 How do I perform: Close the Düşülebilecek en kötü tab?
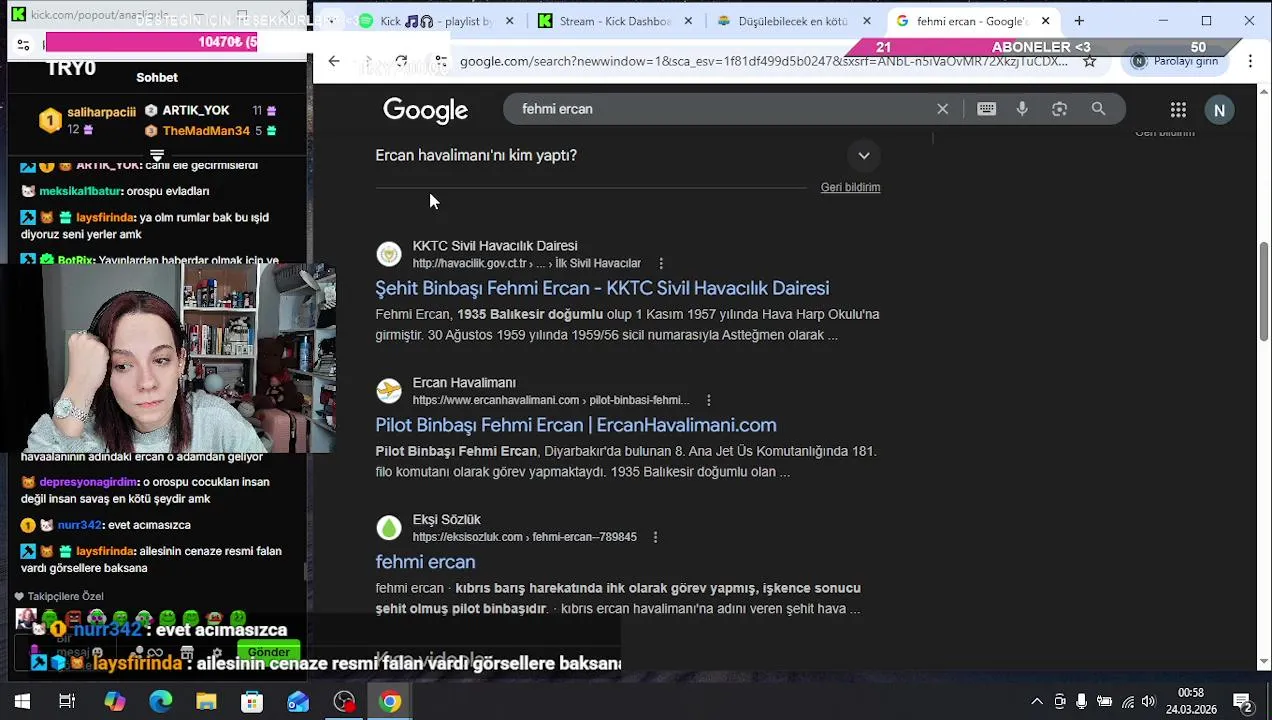point(867,21)
